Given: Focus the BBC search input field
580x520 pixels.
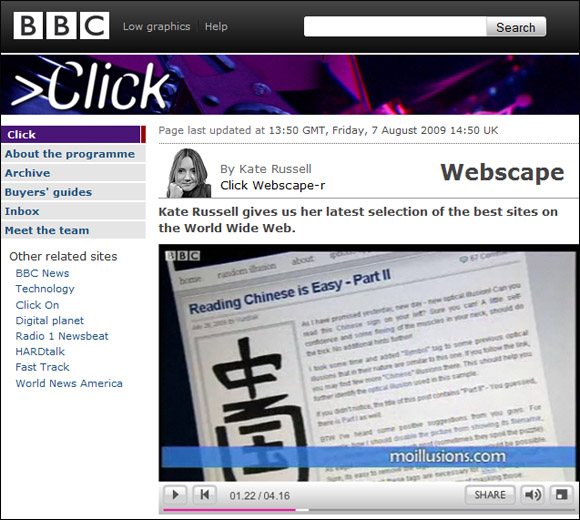Looking at the screenshot, I should [395, 27].
